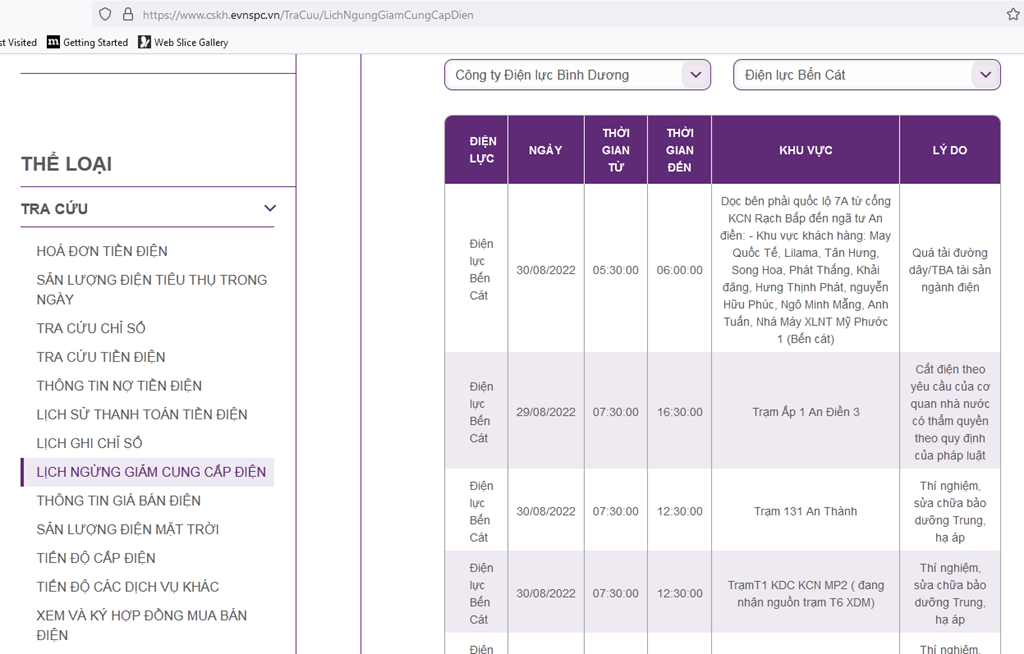The height and width of the screenshot is (654, 1024).
Task: Click the shield tracking protection icon
Action: click(x=105, y=14)
